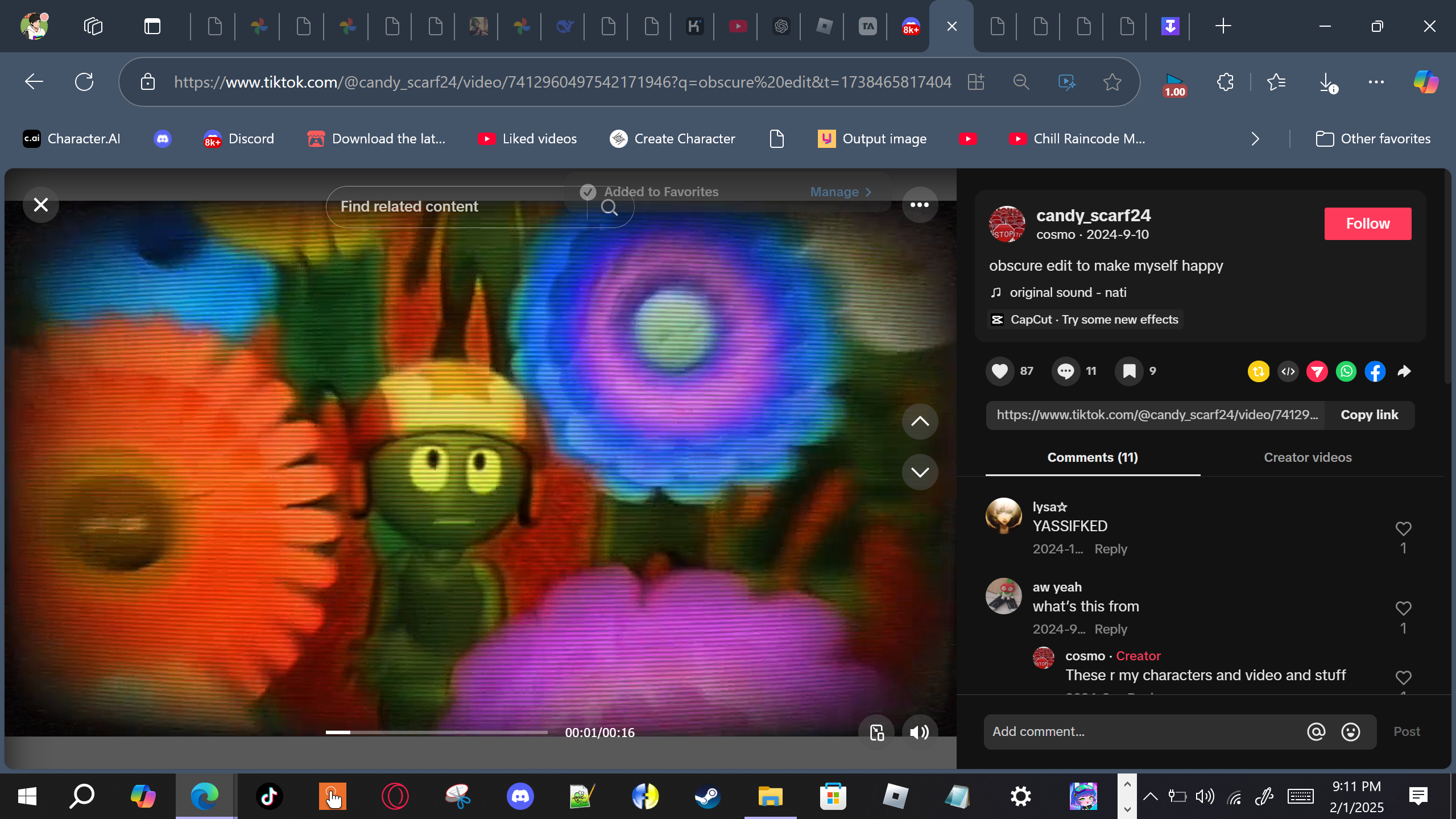The height and width of the screenshot is (819, 1456).
Task: Click the Copy link button
Action: click(1369, 415)
